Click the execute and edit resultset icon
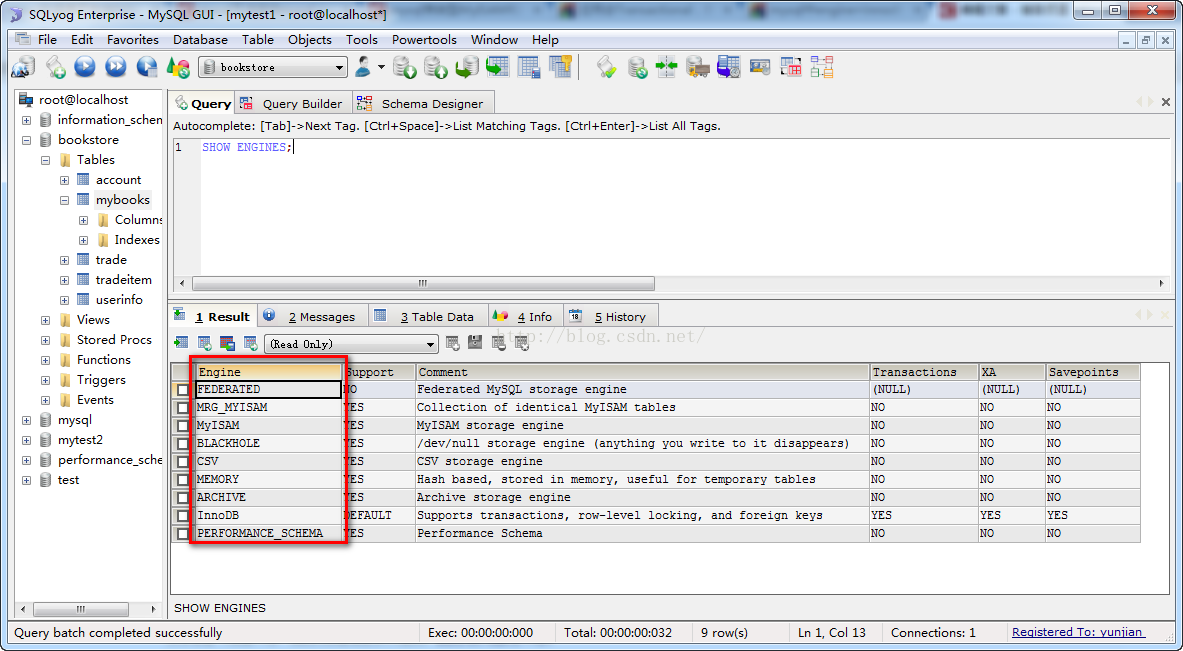The image size is (1183, 651). 146,67
